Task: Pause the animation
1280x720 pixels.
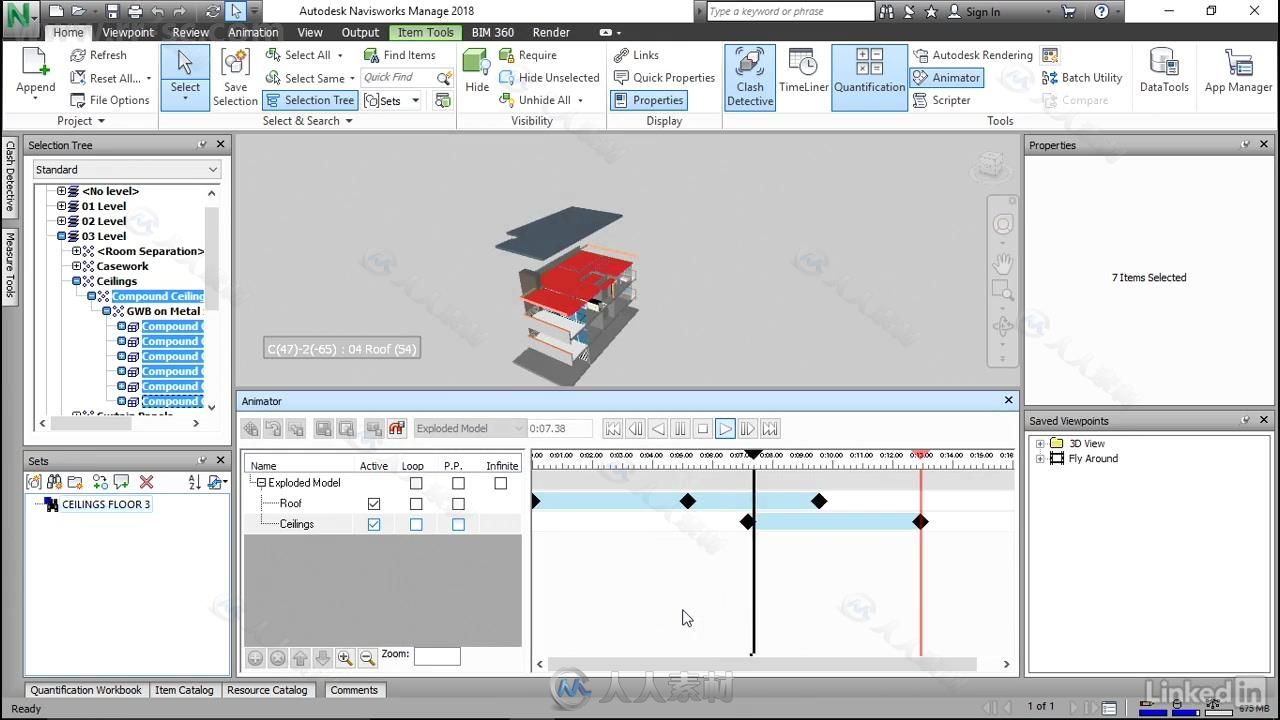Action: click(x=681, y=428)
